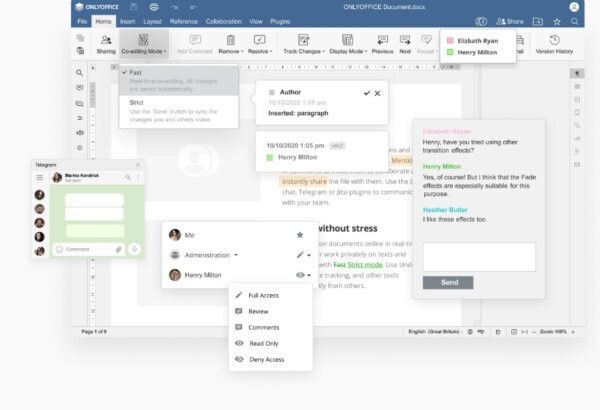Click the zoom in plus button
Image resolution: width=600 pixels, height=410 pixels.
(573, 332)
